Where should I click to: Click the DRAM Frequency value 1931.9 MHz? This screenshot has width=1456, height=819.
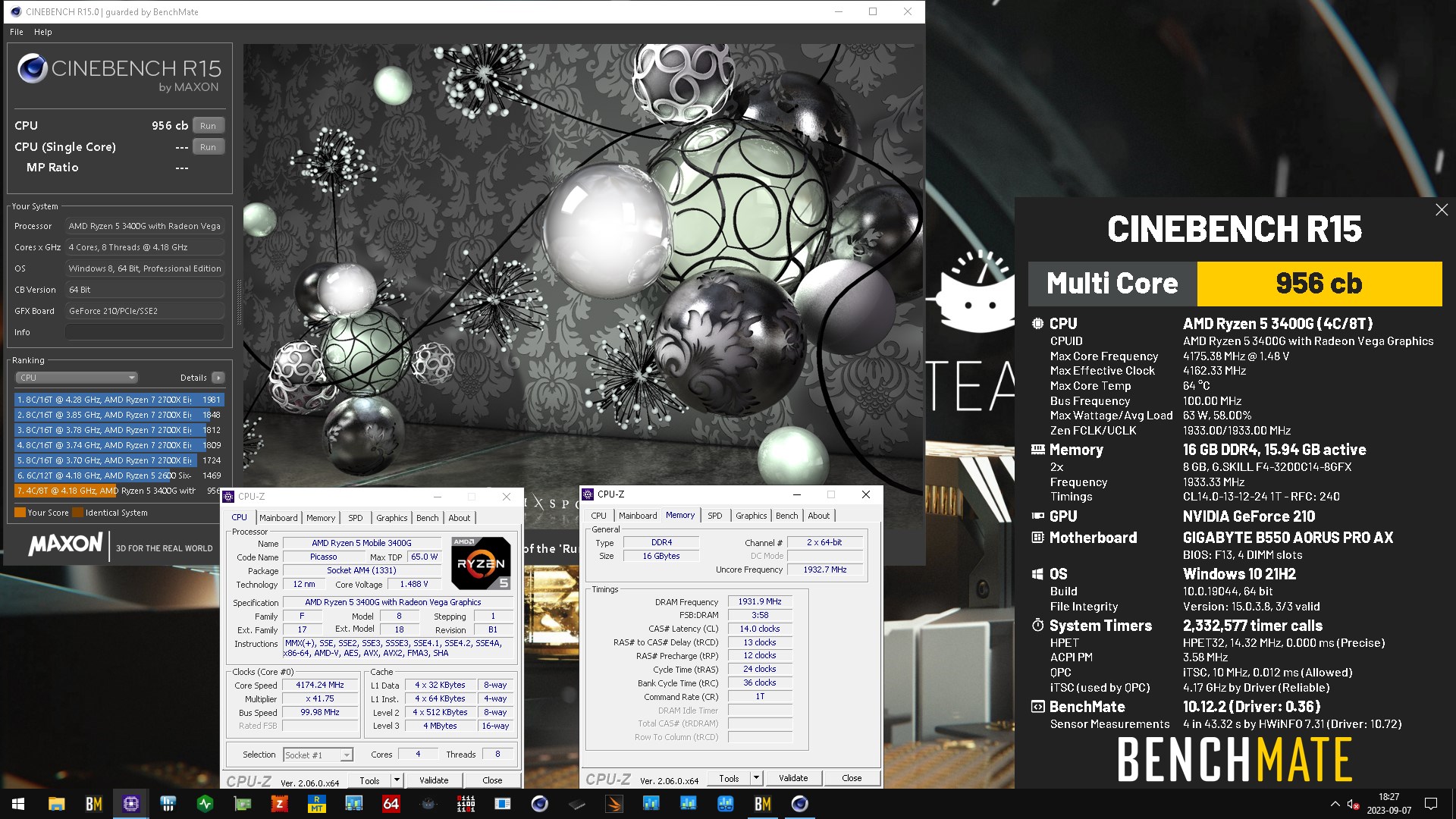pos(760,601)
